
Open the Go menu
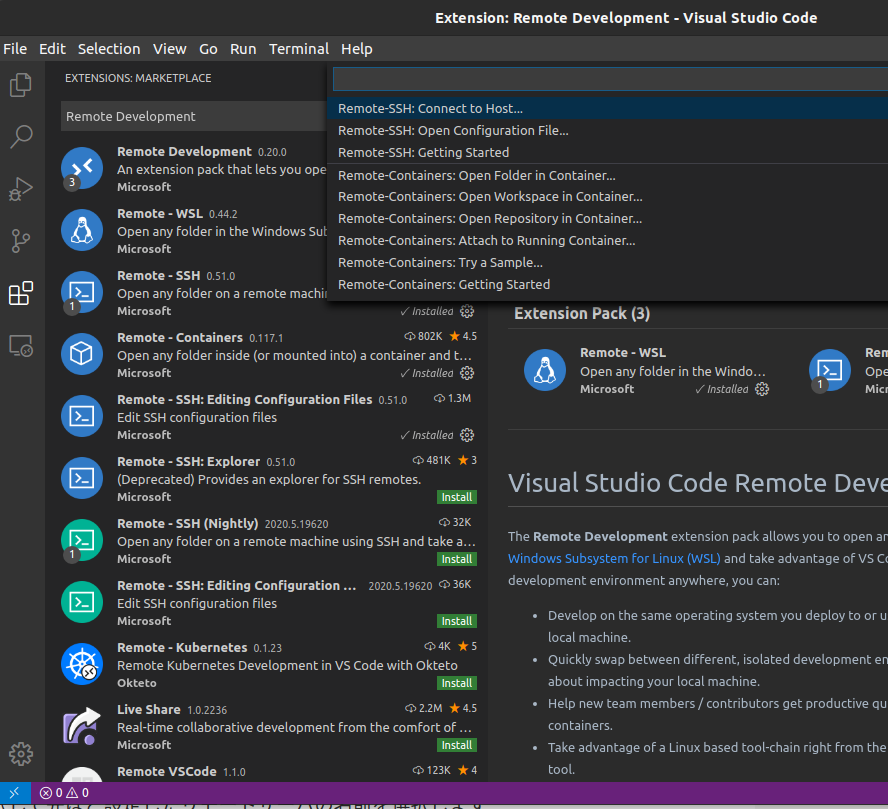click(x=208, y=49)
